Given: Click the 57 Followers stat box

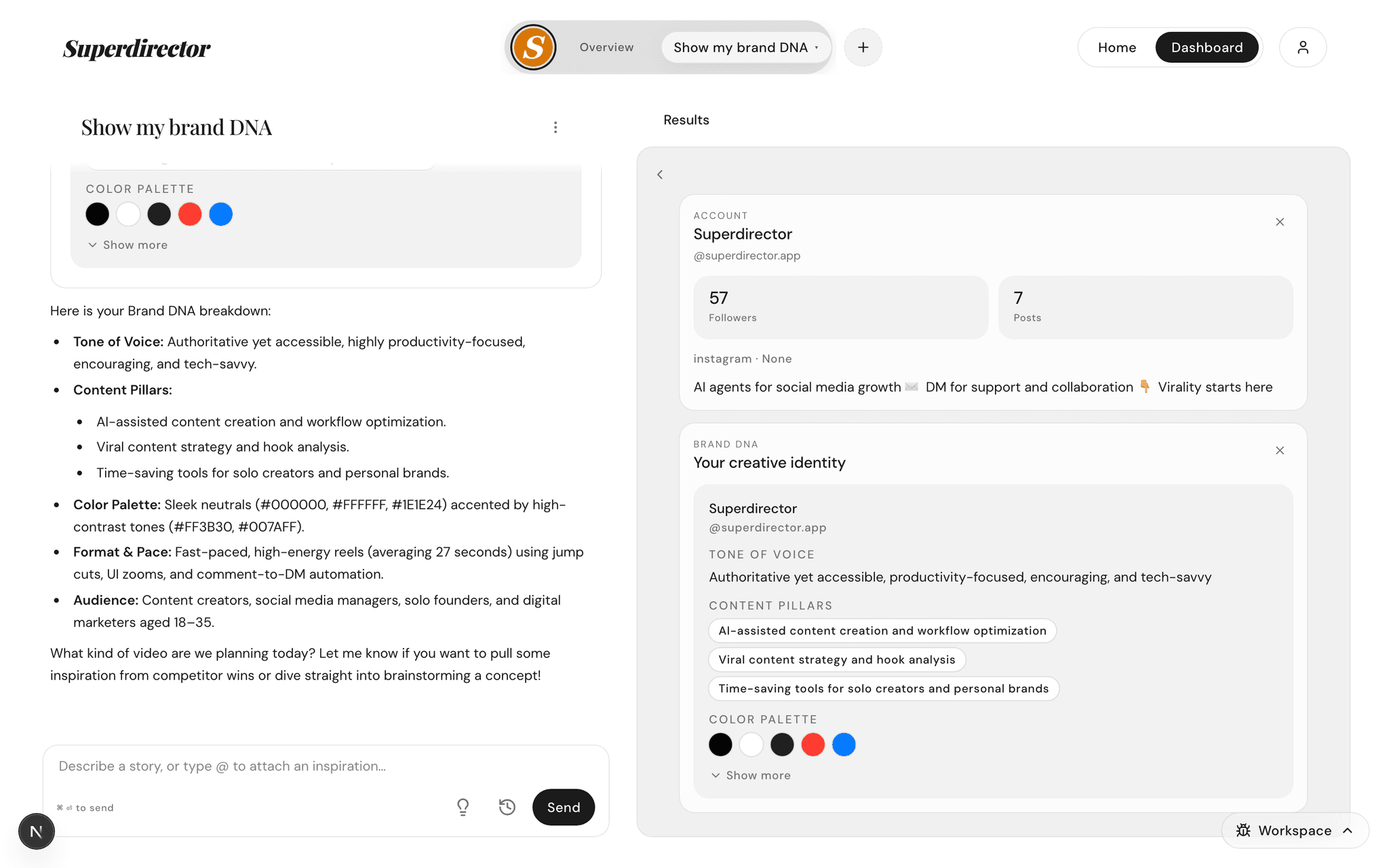Looking at the screenshot, I should [x=840, y=307].
